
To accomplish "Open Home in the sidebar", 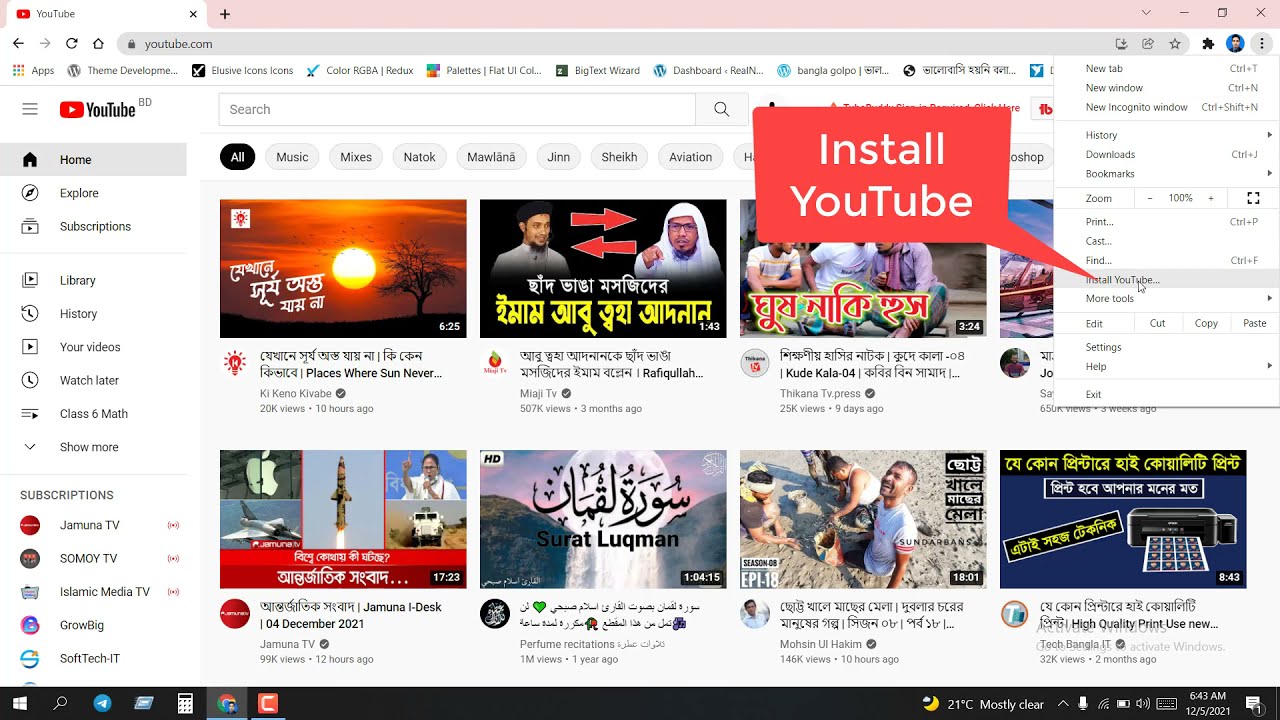I will (x=93, y=159).
